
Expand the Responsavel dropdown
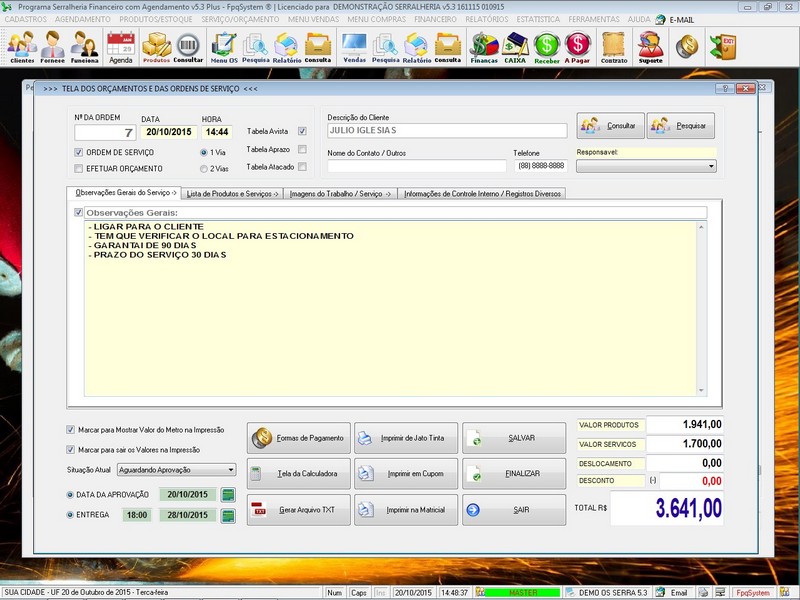coord(711,166)
